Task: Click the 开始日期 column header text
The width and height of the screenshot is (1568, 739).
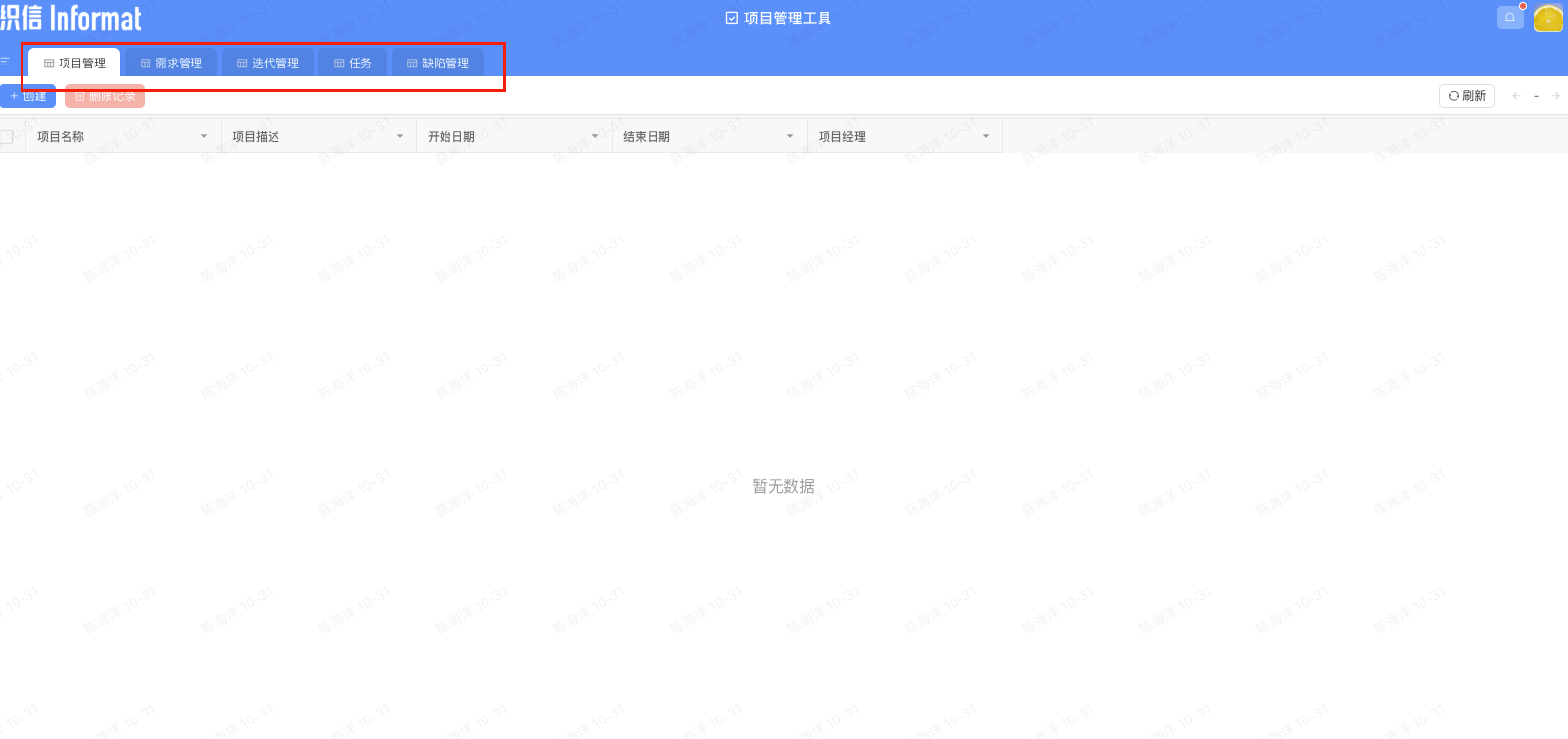Action: click(x=451, y=137)
